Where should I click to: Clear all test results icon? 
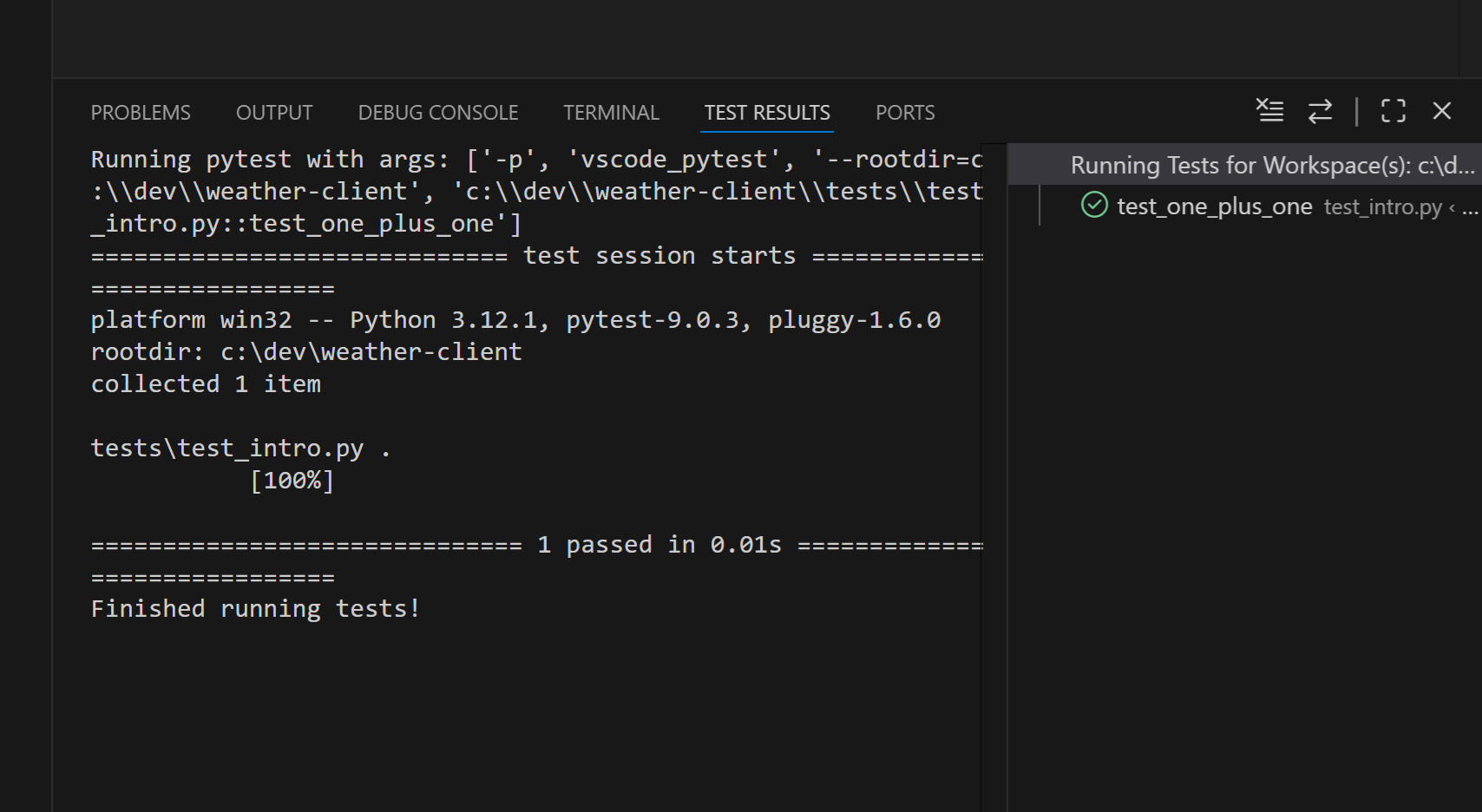click(1270, 111)
